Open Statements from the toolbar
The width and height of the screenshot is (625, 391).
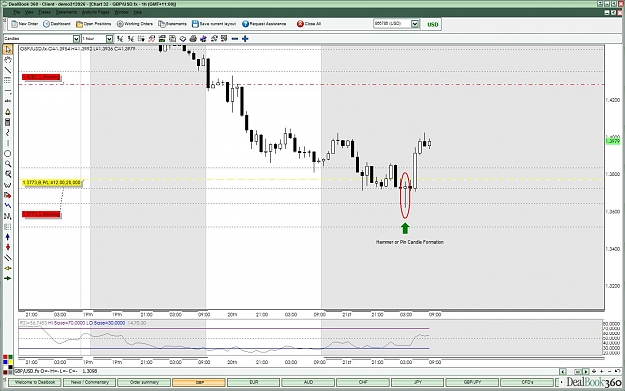(x=173, y=24)
